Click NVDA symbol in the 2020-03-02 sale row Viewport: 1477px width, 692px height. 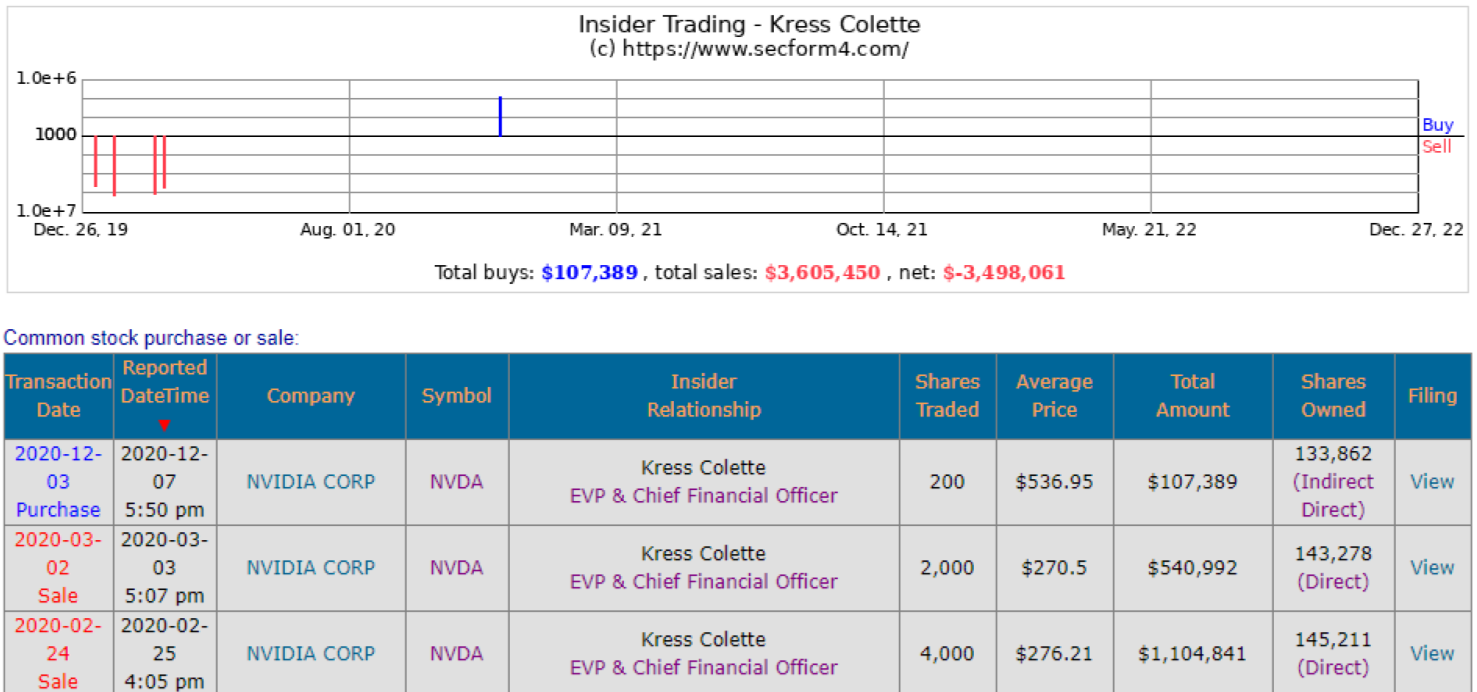456,568
